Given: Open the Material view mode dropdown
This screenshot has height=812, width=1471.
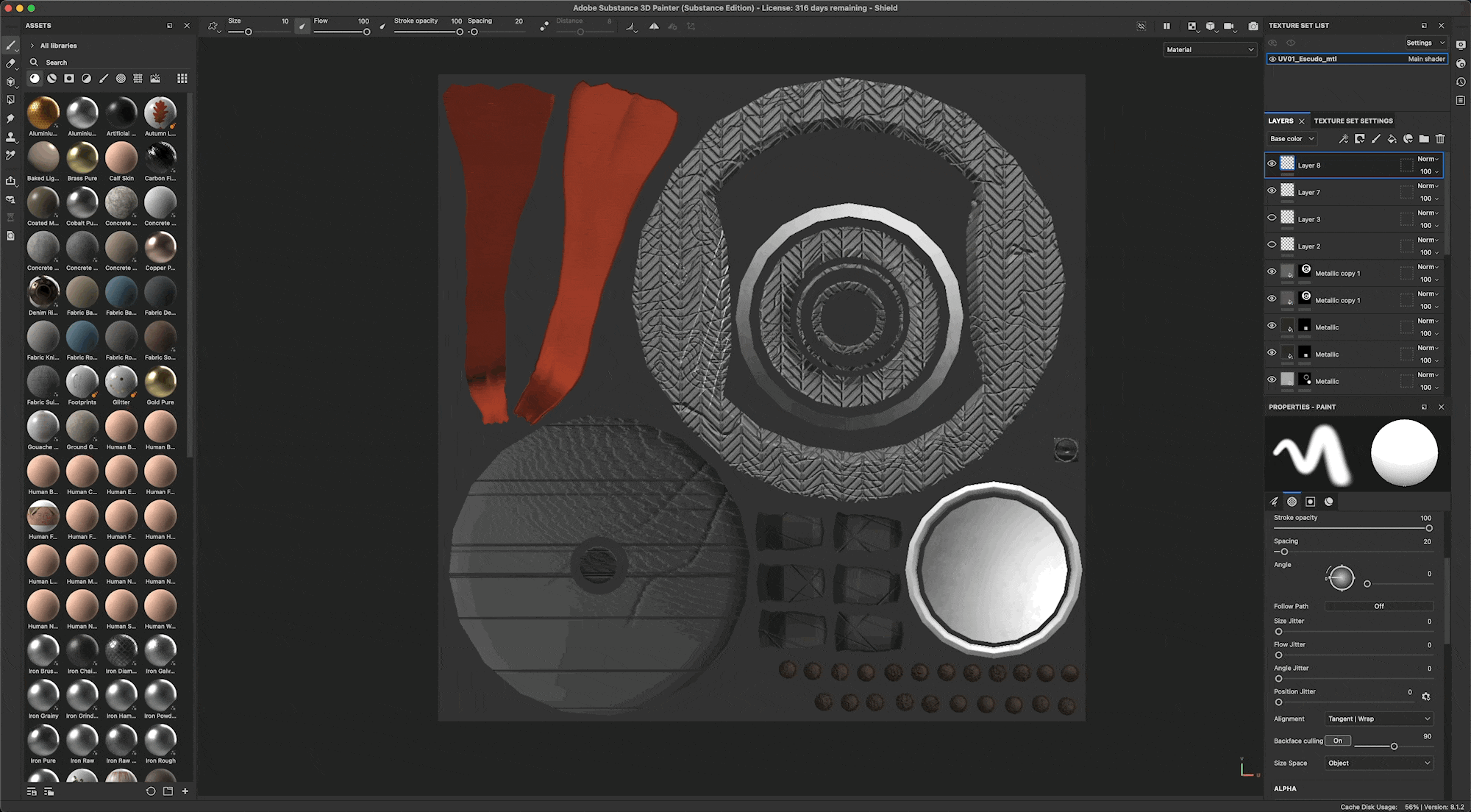Looking at the screenshot, I should (x=1210, y=49).
